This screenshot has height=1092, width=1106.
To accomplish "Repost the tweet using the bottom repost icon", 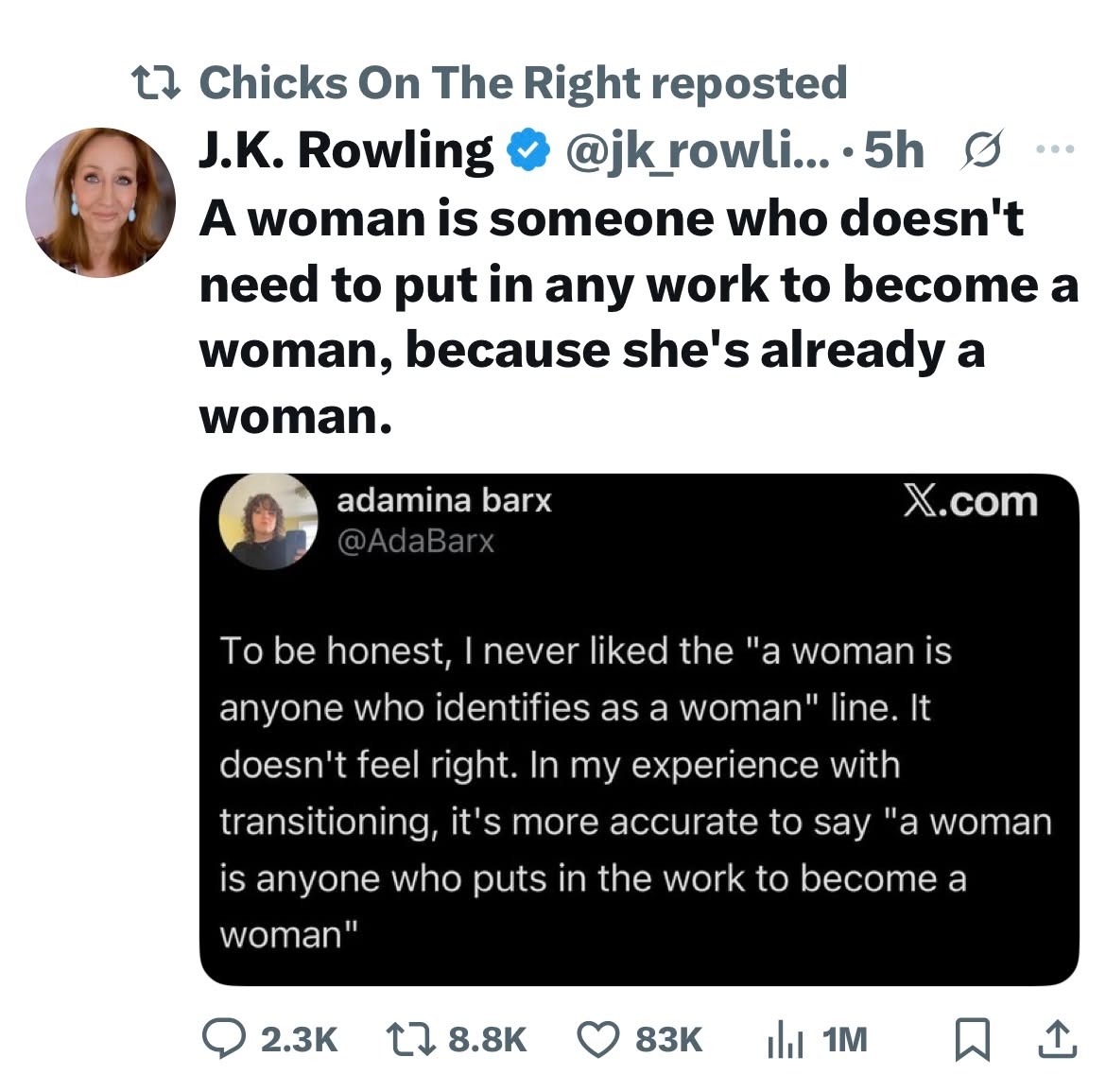I will 409,1039.
